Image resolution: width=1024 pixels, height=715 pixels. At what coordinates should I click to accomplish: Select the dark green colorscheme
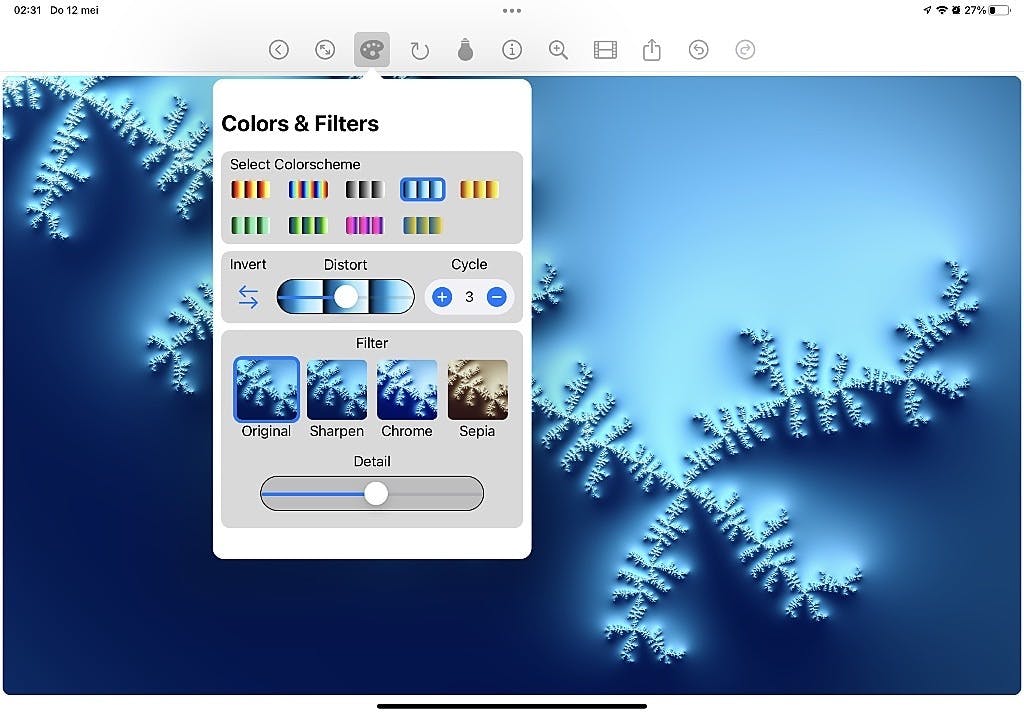(x=308, y=225)
